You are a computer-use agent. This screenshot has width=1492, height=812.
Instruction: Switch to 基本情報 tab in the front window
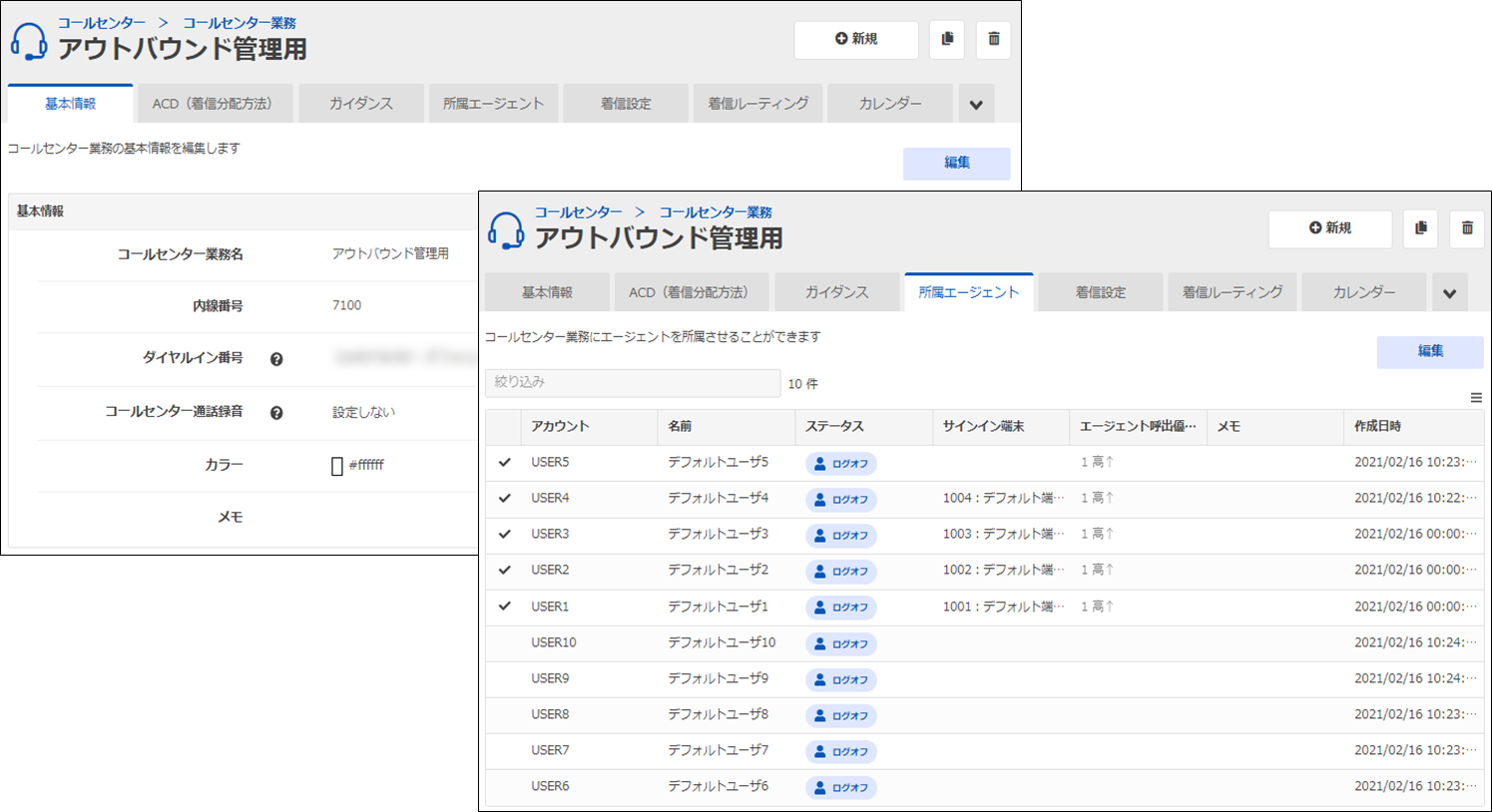[547, 292]
